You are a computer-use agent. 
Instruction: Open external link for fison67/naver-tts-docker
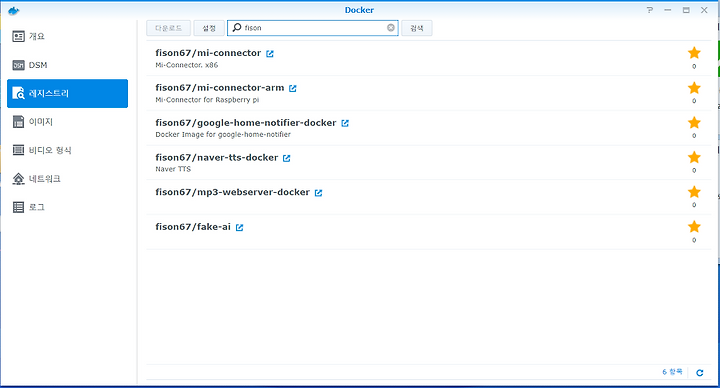coord(287,158)
